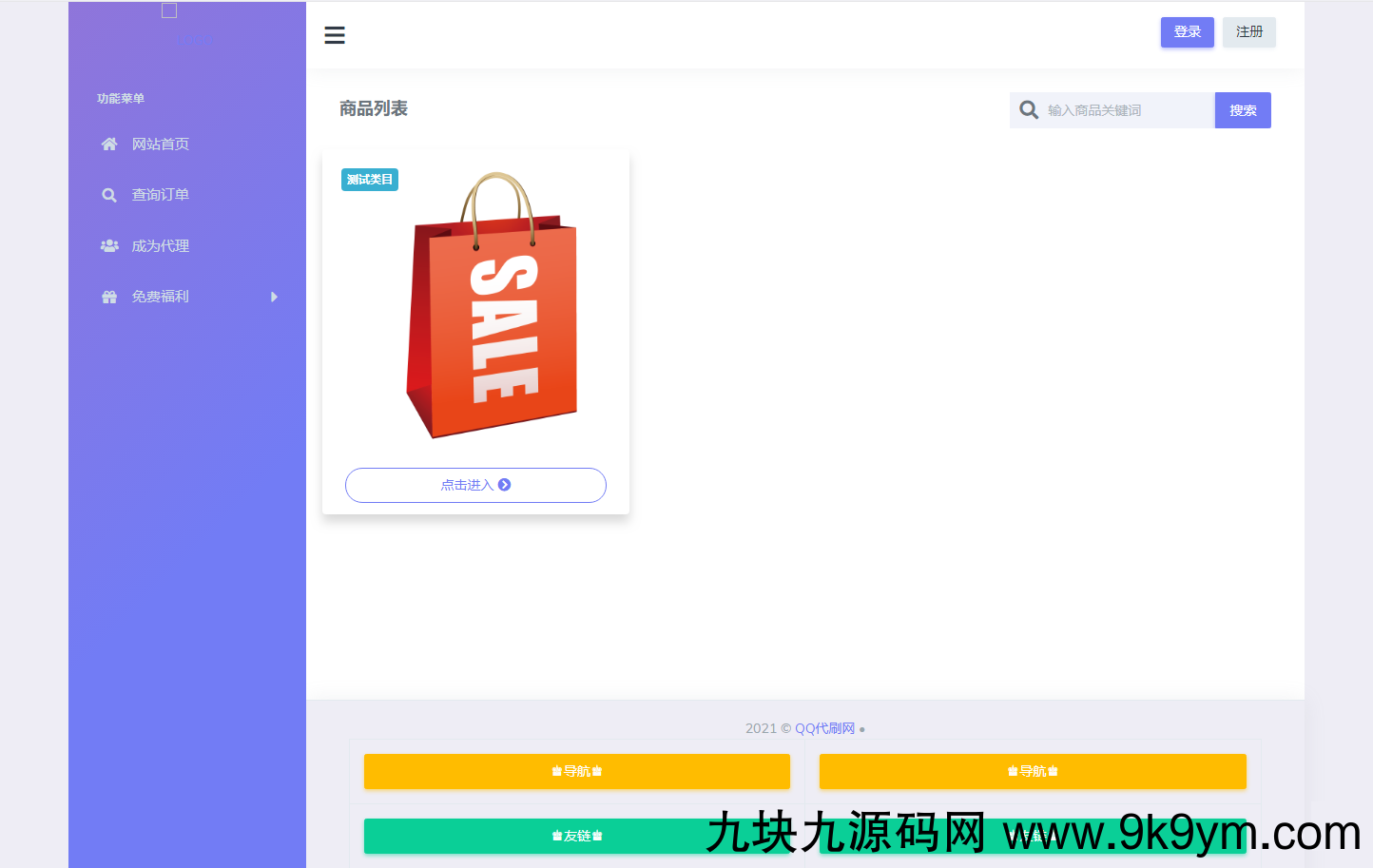The width and height of the screenshot is (1373, 868).
Task: Toggle the hamburger sidebar menu icon
Action: point(335,35)
